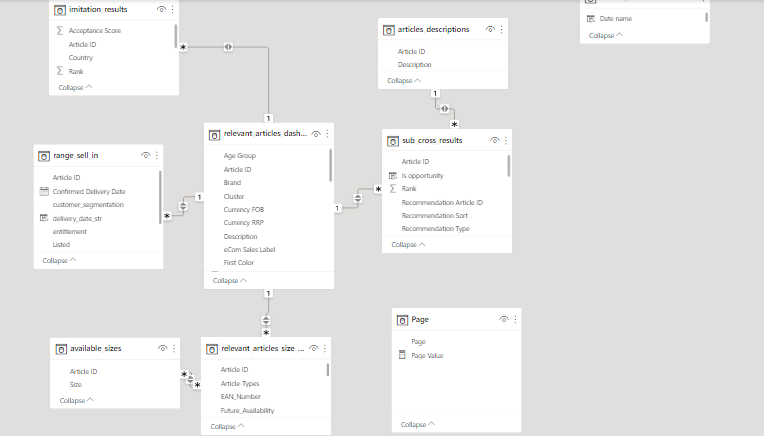This screenshot has width=764, height=436.
Task: Select relationship icon above relevant_articles_size table
Action: [x=266, y=321]
